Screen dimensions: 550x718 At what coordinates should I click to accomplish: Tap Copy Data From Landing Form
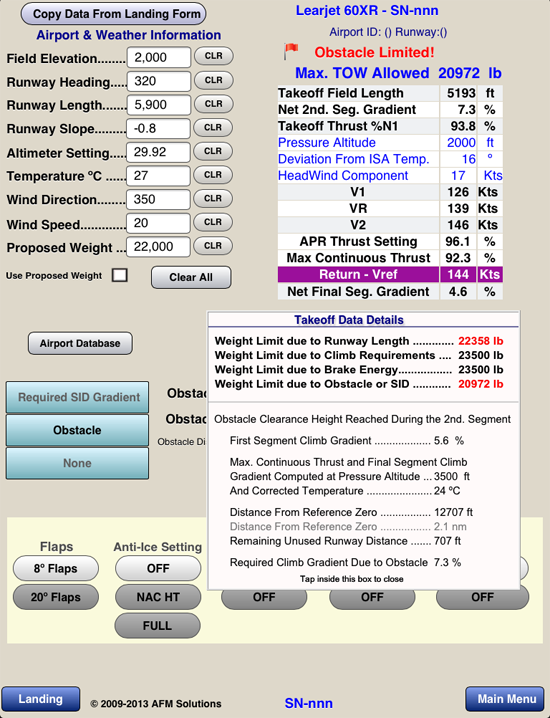click(114, 14)
